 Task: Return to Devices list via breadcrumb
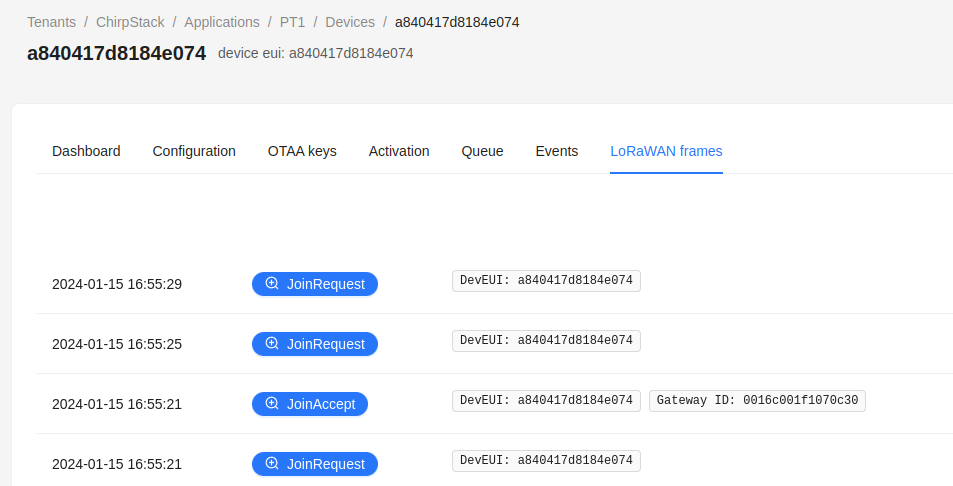[x=350, y=22]
